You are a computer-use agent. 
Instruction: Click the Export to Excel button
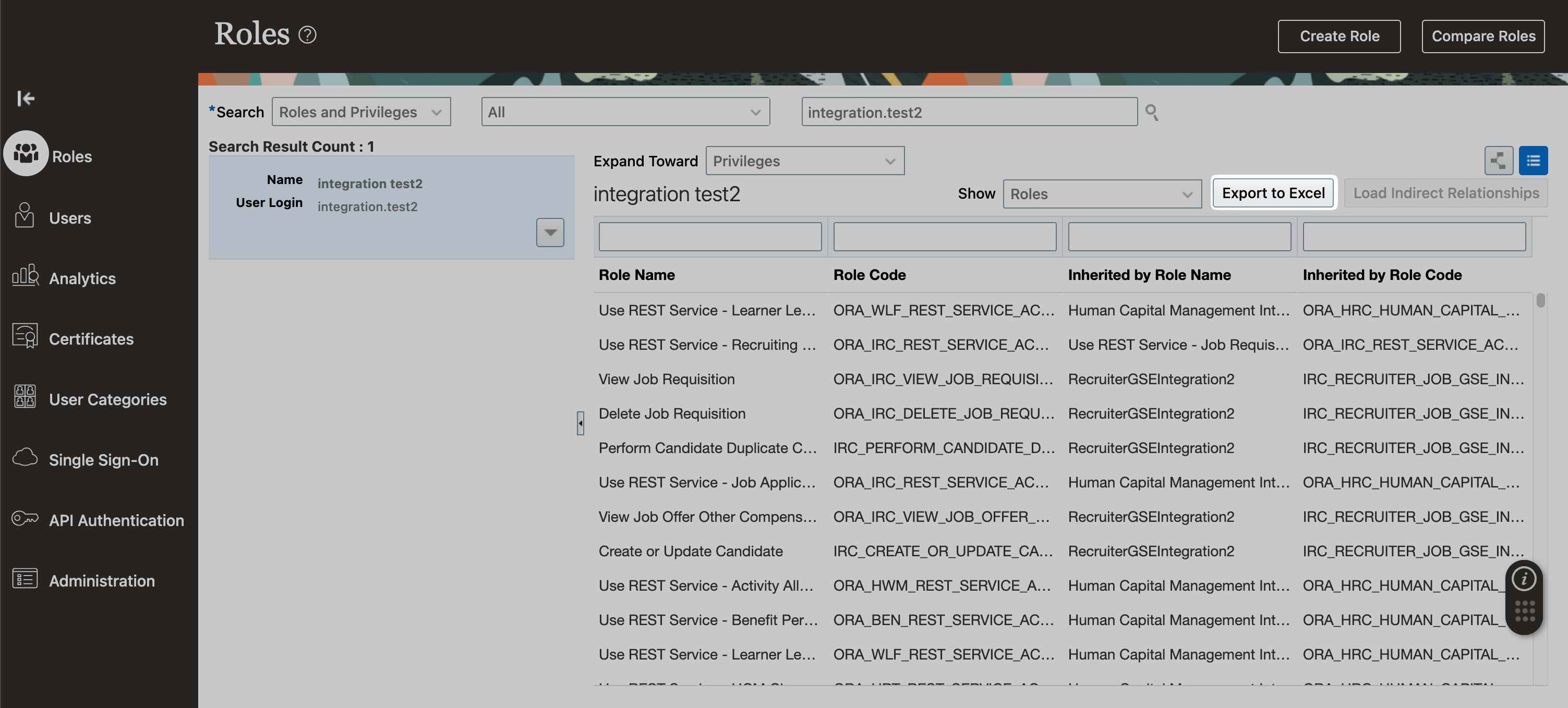point(1273,193)
